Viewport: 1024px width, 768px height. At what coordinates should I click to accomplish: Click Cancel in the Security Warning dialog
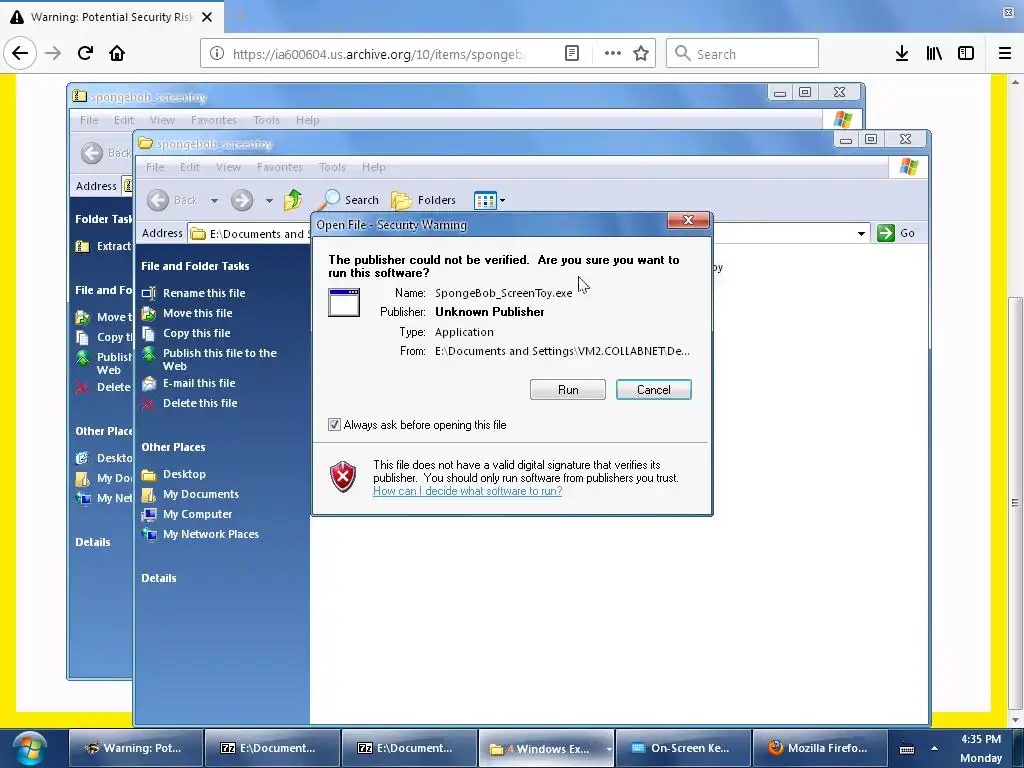point(653,390)
